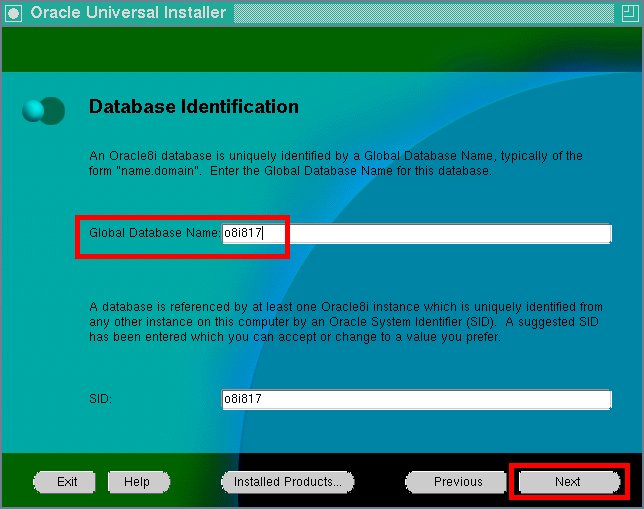This screenshot has width=644, height=509.
Task: Click the sphere logo beside Database Identification
Action: (44, 111)
